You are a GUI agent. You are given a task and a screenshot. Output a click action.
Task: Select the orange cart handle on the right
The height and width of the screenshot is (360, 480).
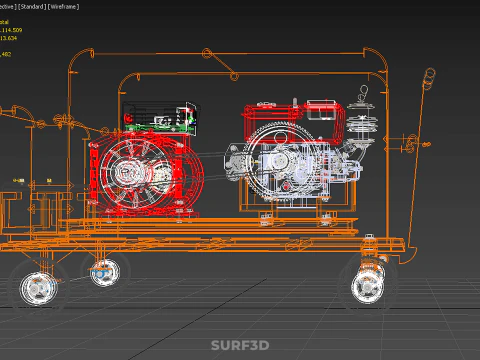(421, 160)
